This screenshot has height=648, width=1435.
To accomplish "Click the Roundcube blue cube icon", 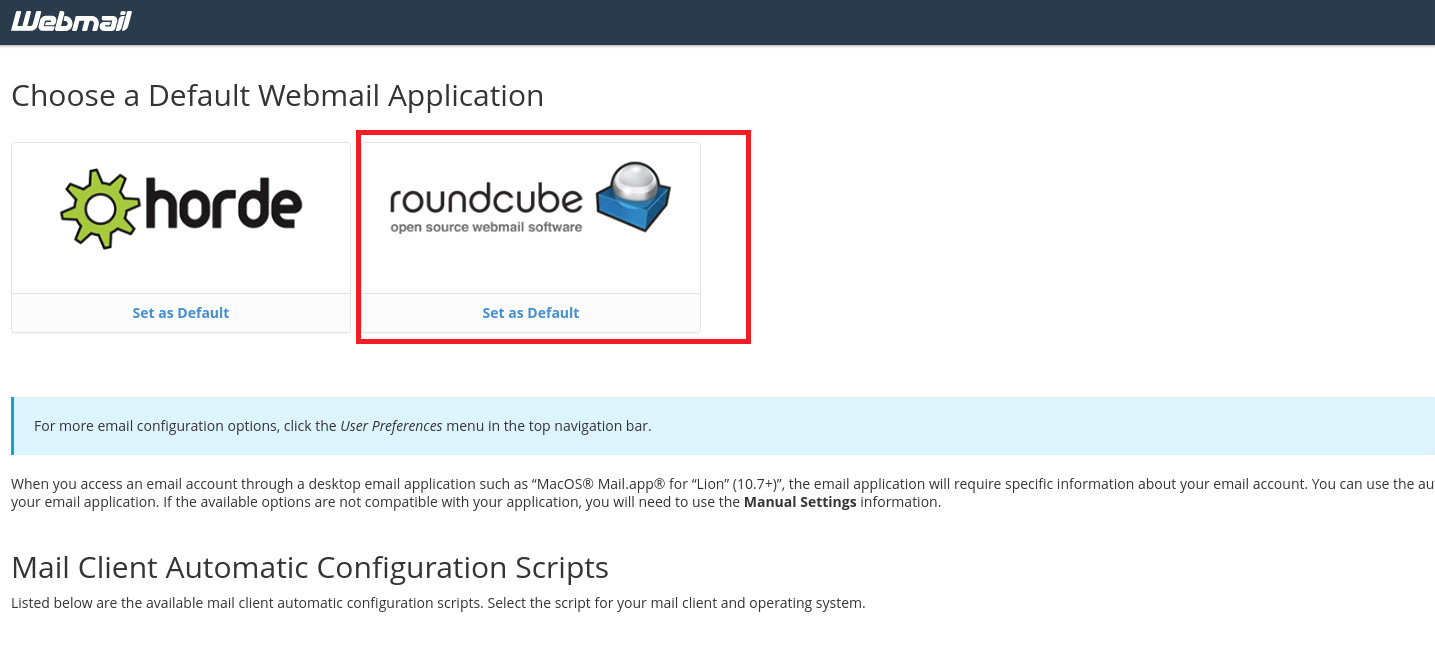I will click(x=633, y=196).
